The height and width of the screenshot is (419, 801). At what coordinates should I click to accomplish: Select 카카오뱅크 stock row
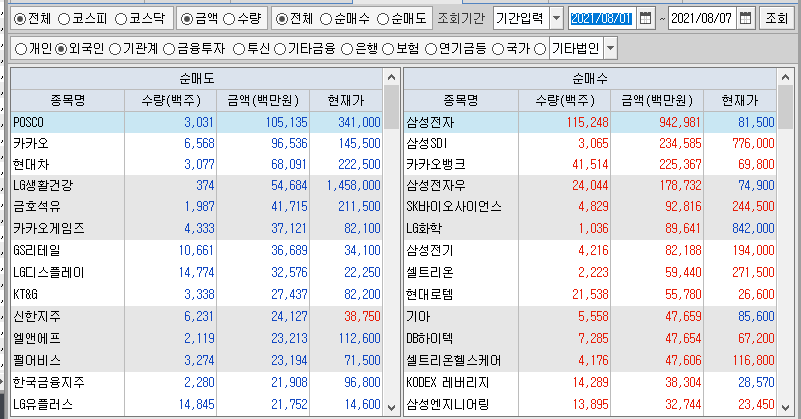(591, 165)
